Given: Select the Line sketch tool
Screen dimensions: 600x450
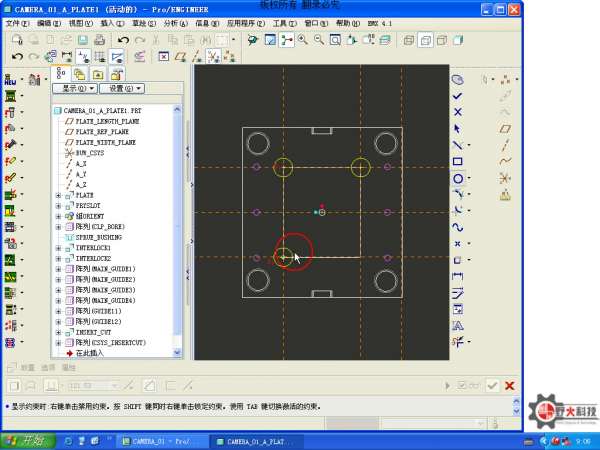Looking at the screenshot, I should point(457,145).
